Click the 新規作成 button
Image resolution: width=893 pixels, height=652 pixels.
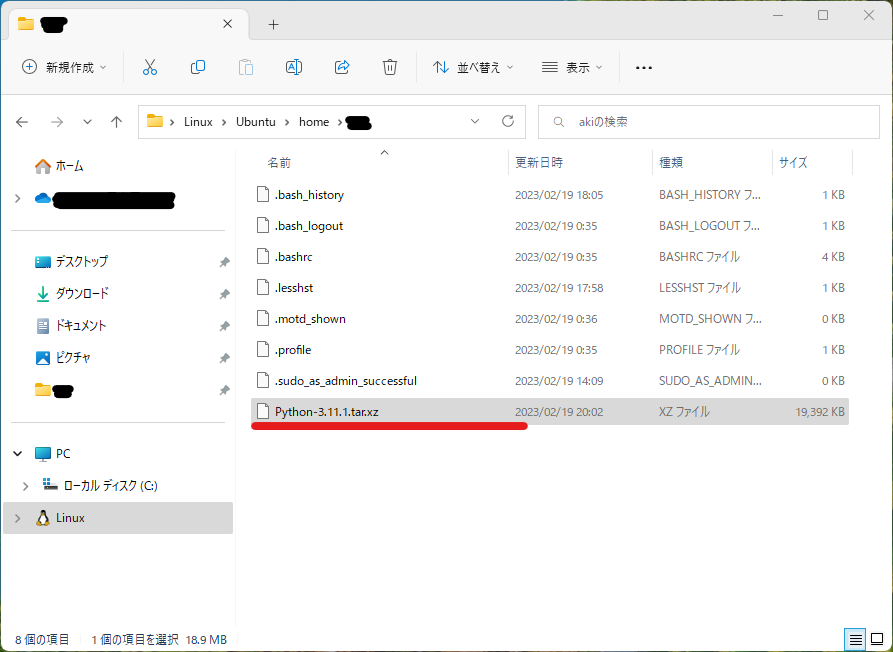click(63, 67)
